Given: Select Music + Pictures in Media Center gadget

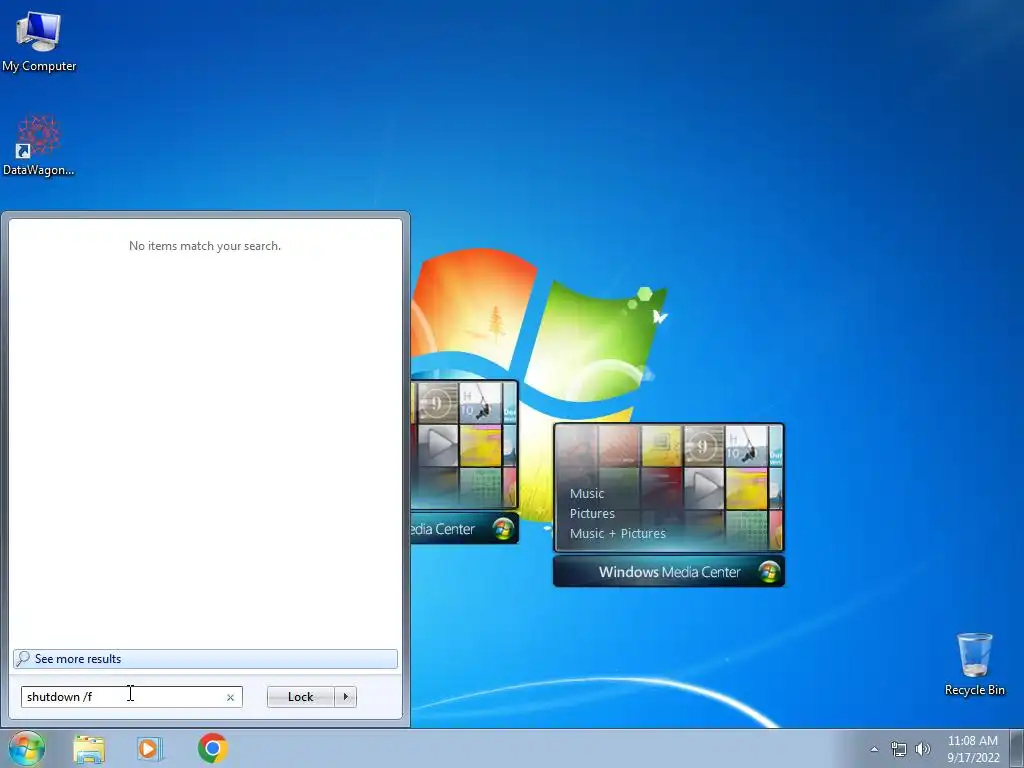Looking at the screenshot, I should pyautogui.click(x=617, y=534).
